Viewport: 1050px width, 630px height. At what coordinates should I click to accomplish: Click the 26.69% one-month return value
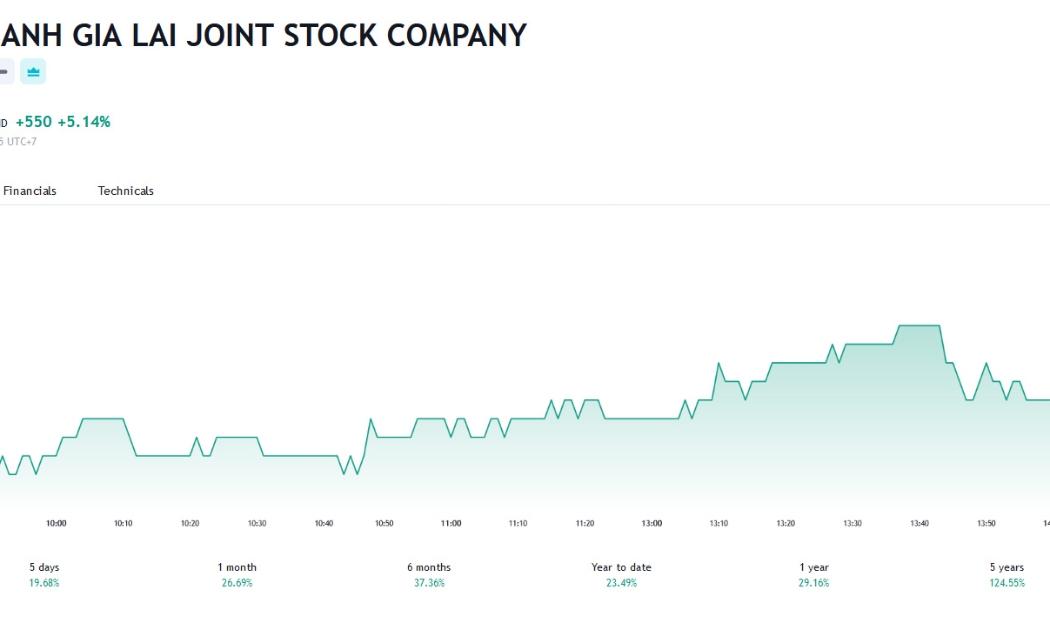click(x=237, y=583)
